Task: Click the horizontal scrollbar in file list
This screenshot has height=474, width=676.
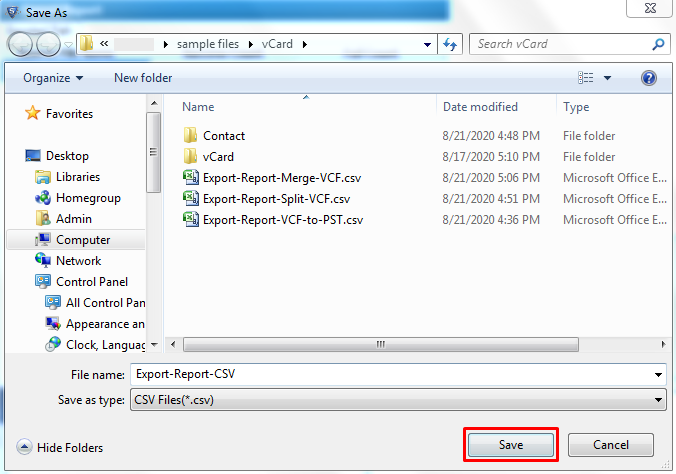Action: [380, 345]
